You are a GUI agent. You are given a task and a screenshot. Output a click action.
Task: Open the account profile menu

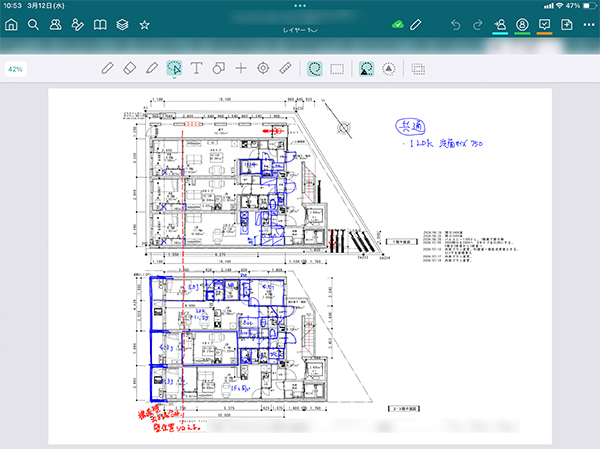point(521,24)
